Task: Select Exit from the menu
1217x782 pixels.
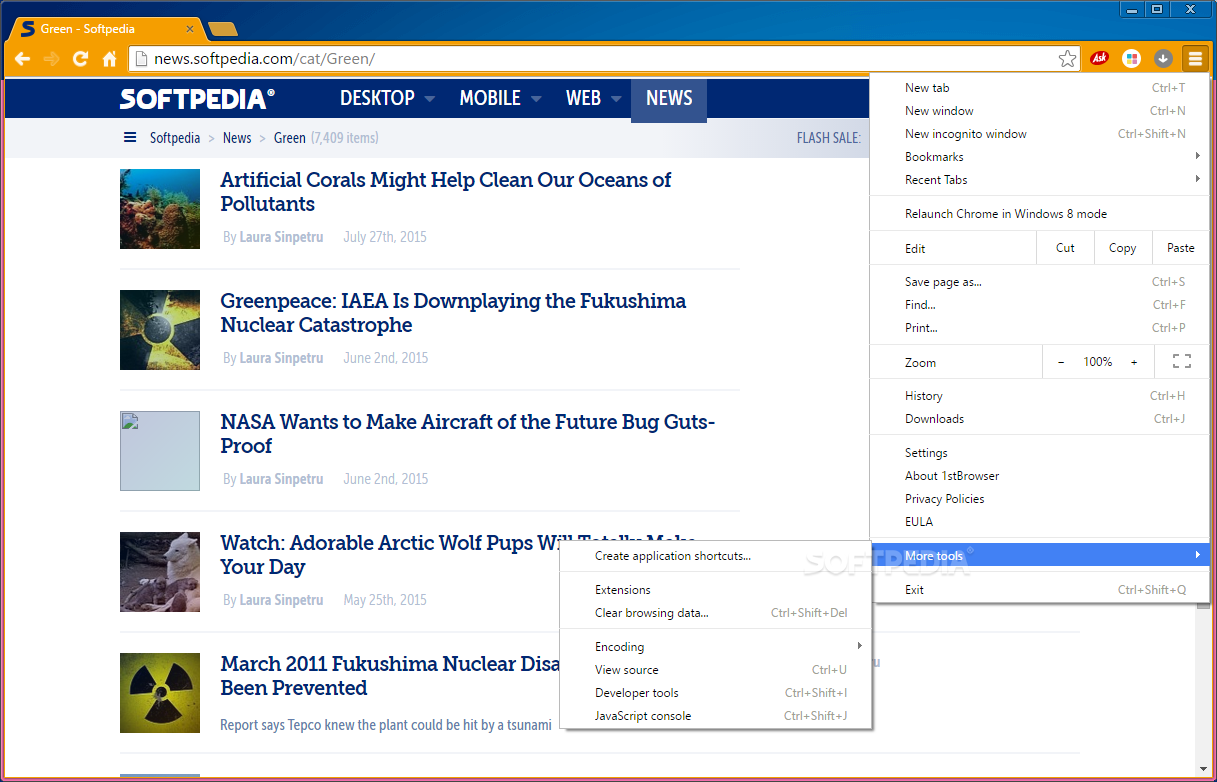Action: (x=1040, y=590)
